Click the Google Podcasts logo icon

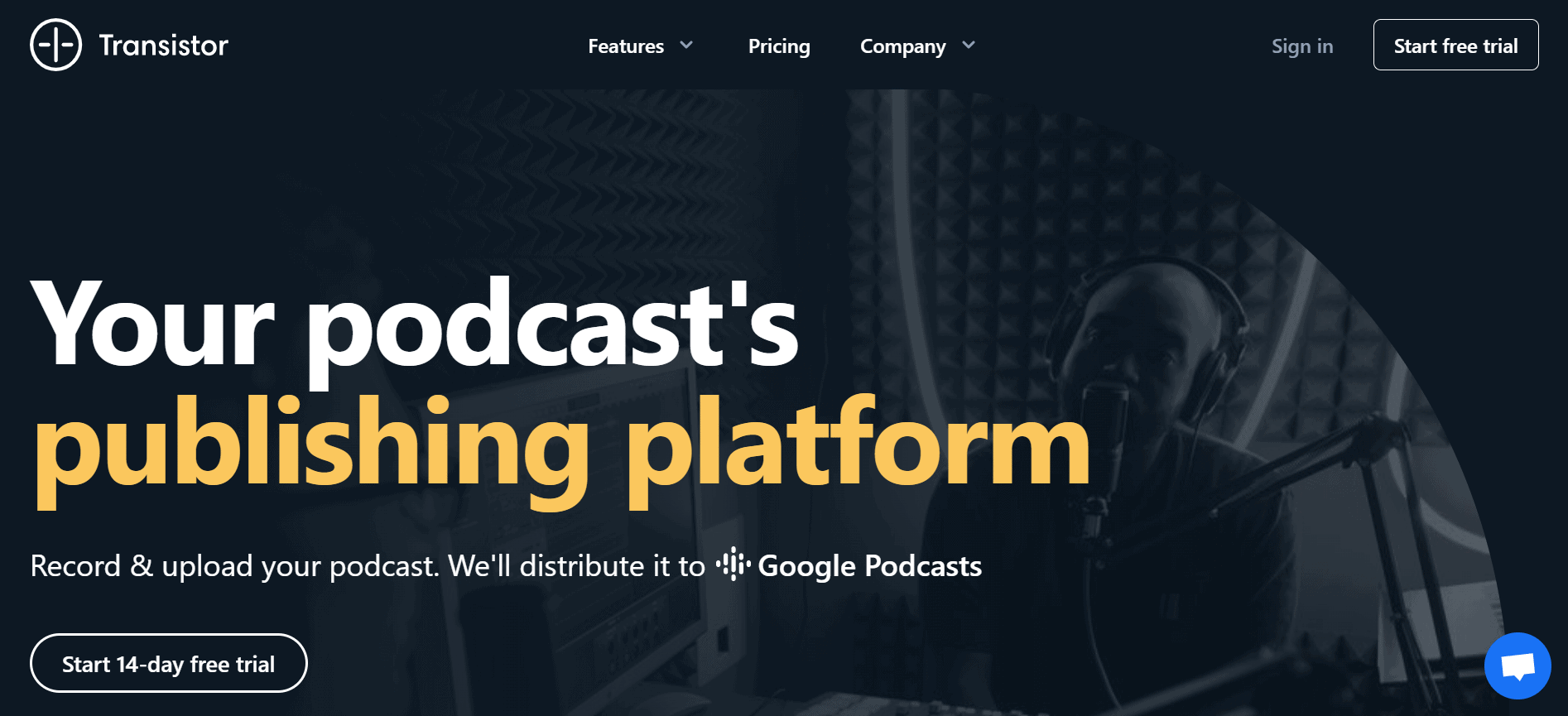click(733, 565)
